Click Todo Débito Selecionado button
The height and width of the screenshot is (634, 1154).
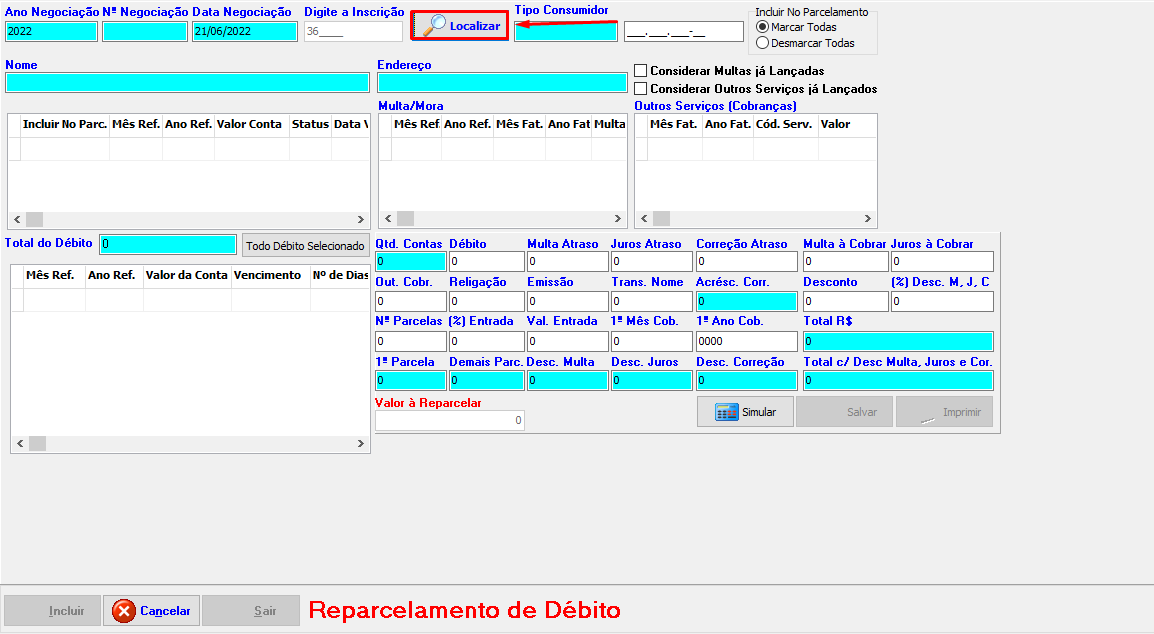point(305,246)
